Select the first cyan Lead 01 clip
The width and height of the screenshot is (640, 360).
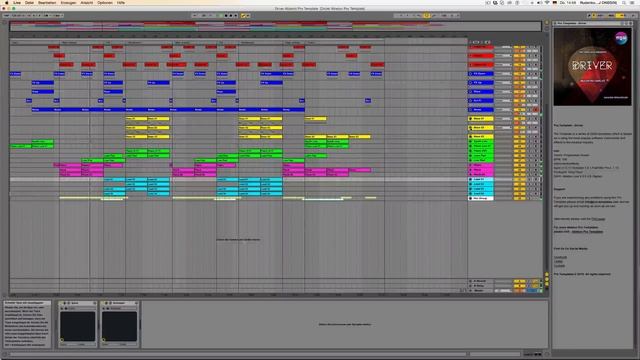(114, 180)
